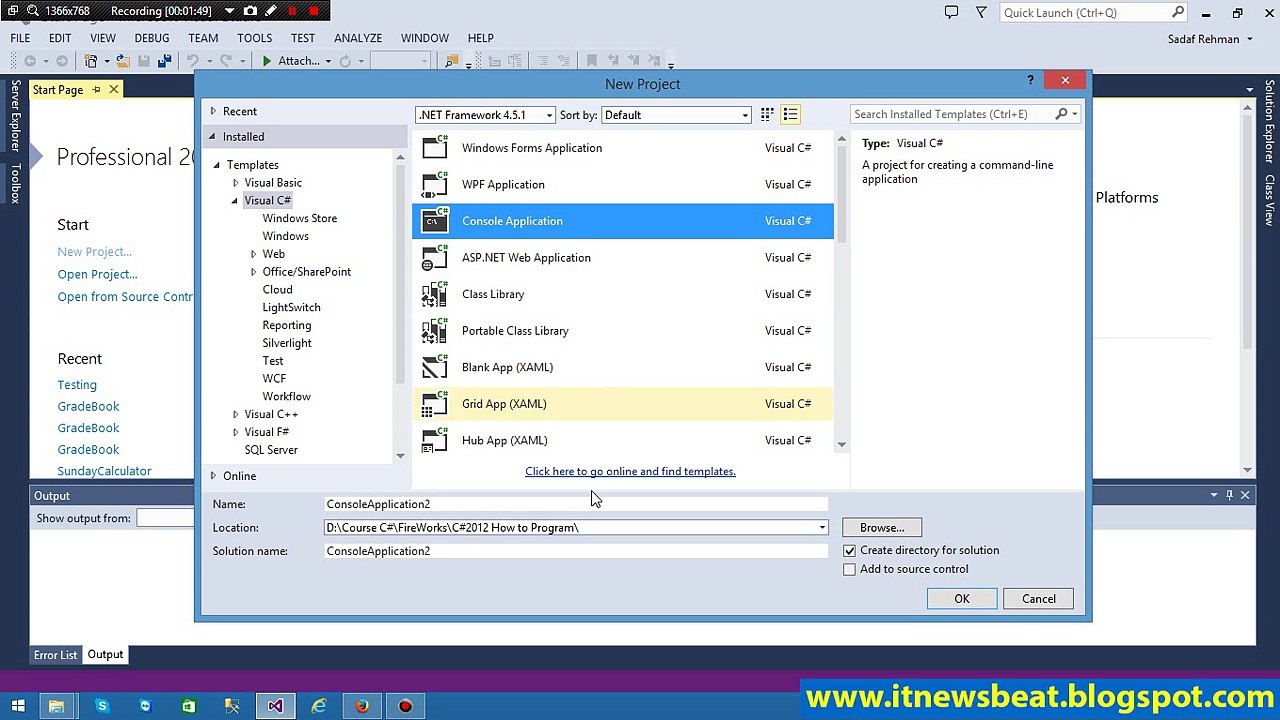Enable Add to source control checkbox
The image size is (1280, 720).
point(849,569)
